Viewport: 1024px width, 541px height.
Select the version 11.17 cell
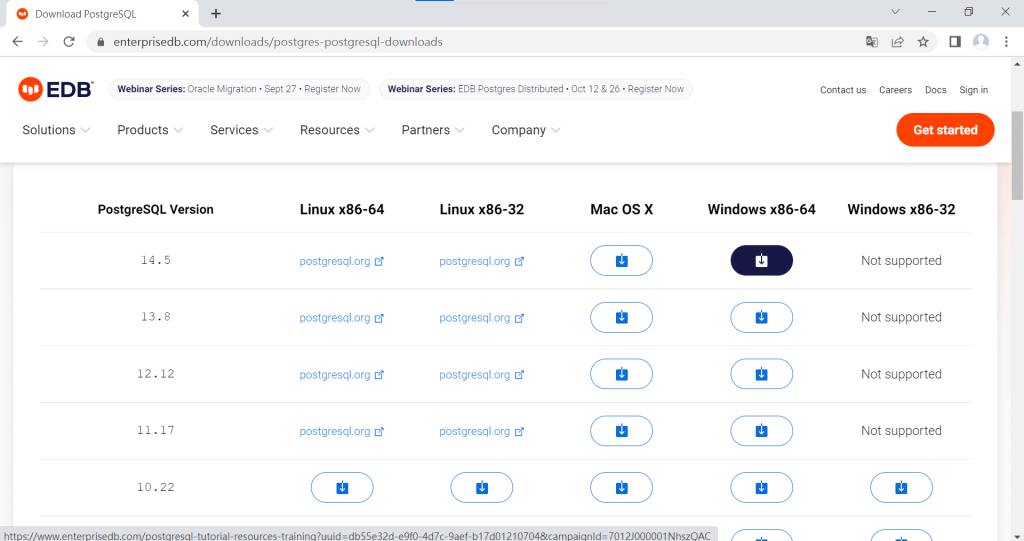click(x=155, y=431)
